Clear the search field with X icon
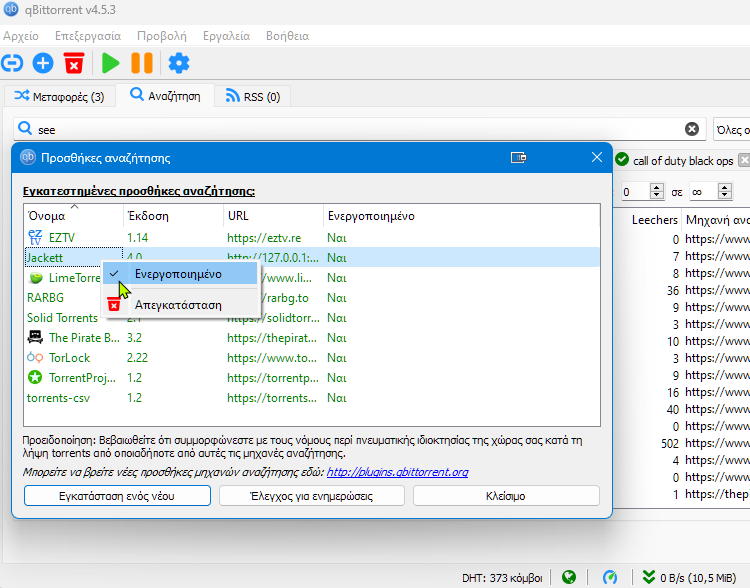 pos(692,129)
